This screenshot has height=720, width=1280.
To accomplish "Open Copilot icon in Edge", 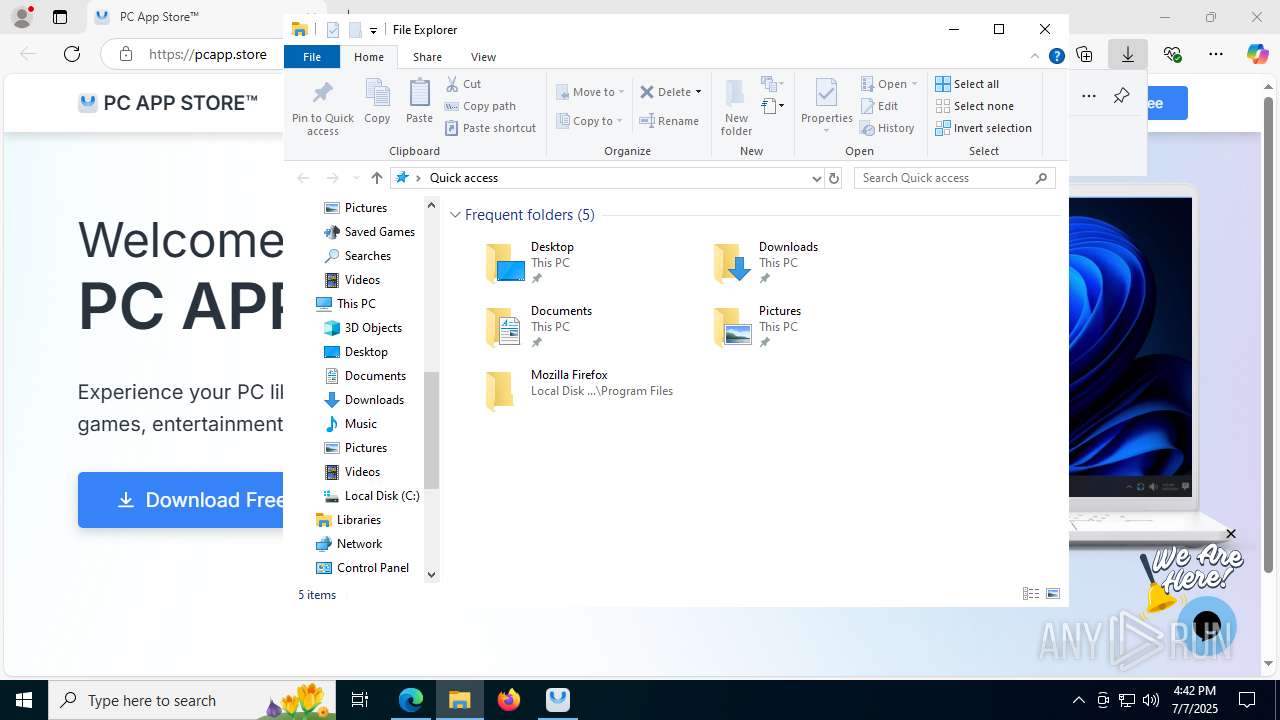I will 1258,54.
